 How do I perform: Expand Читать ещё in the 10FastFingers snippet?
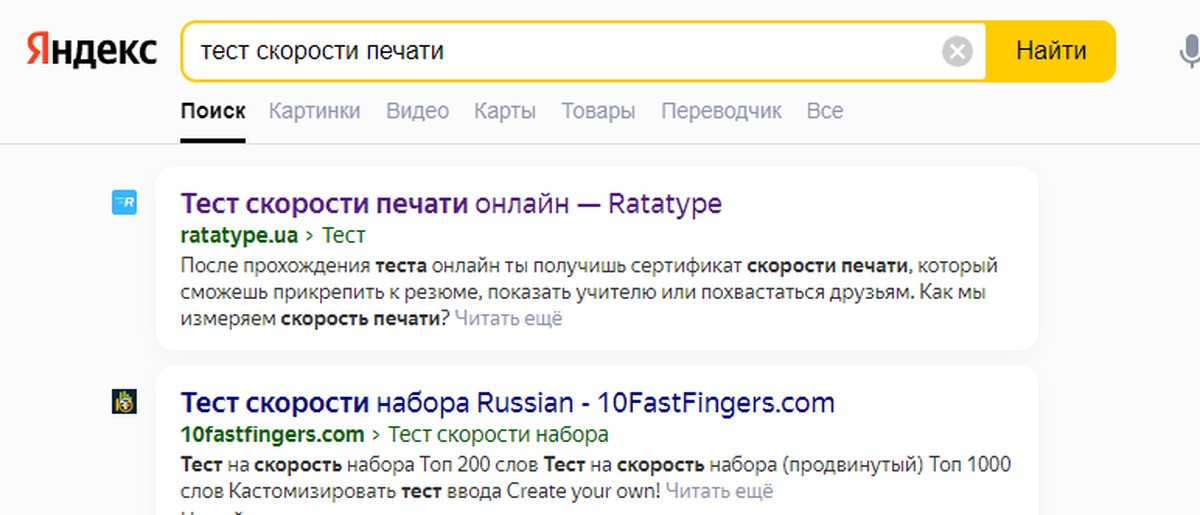[x=720, y=491]
